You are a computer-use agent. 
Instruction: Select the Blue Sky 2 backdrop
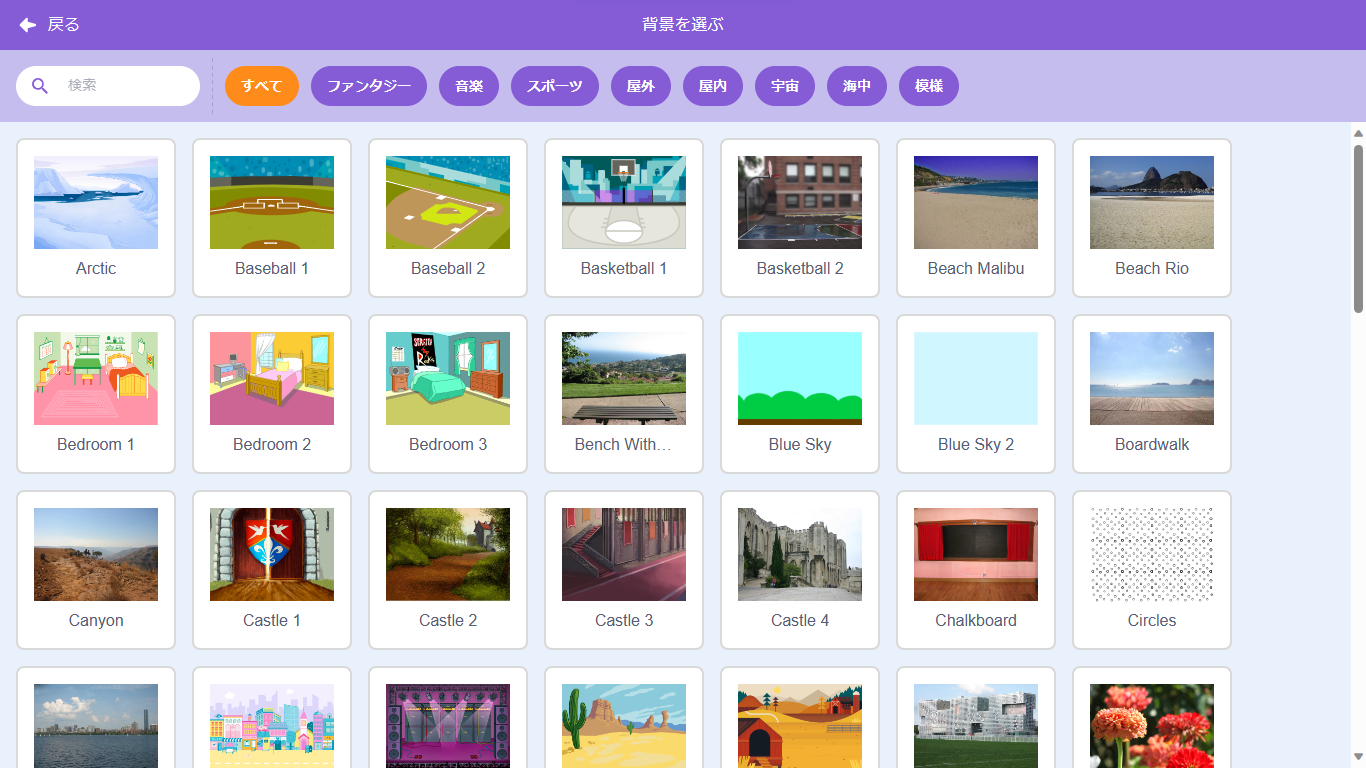[976, 394]
